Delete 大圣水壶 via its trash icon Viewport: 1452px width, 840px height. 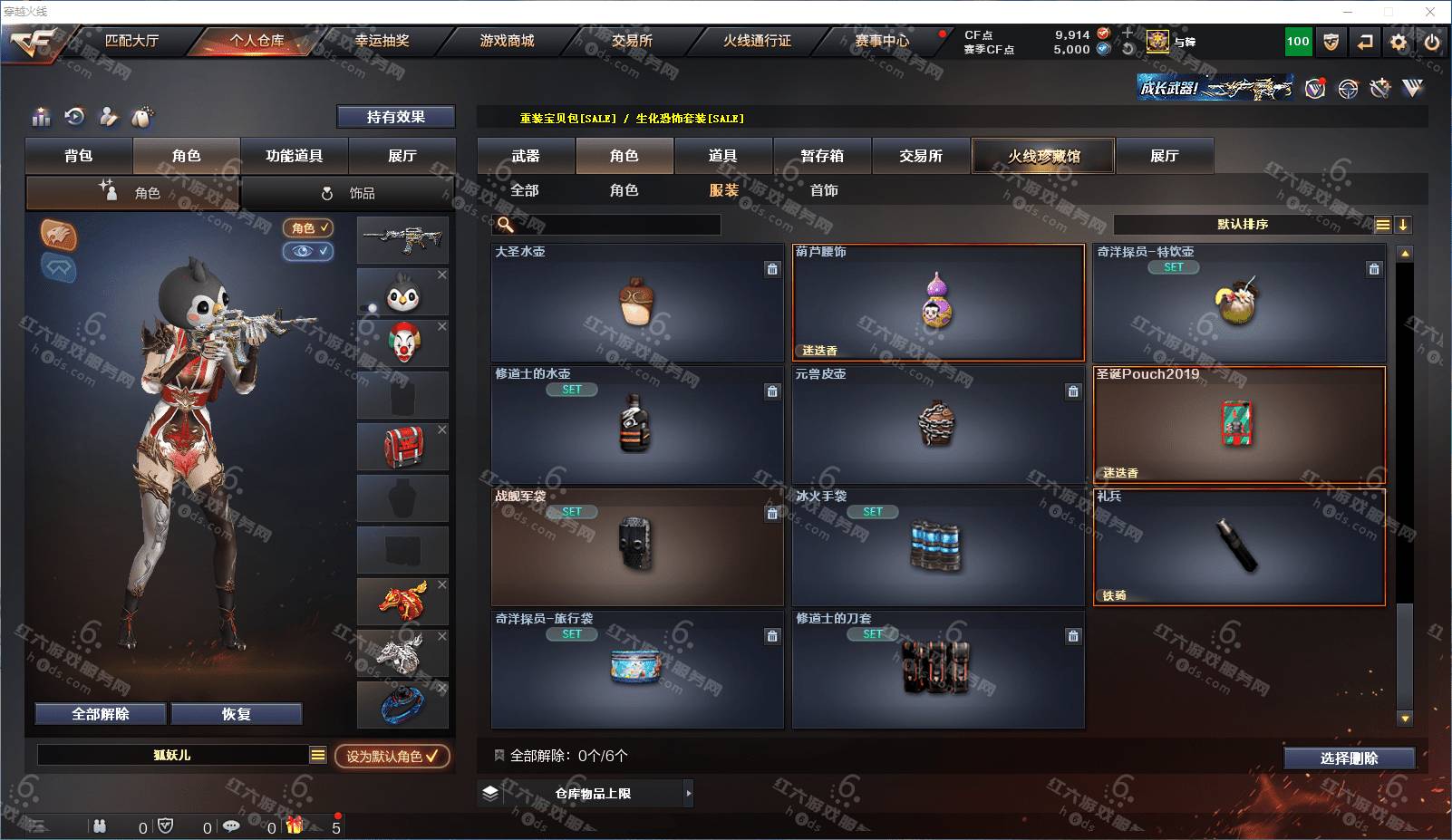(x=772, y=269)
